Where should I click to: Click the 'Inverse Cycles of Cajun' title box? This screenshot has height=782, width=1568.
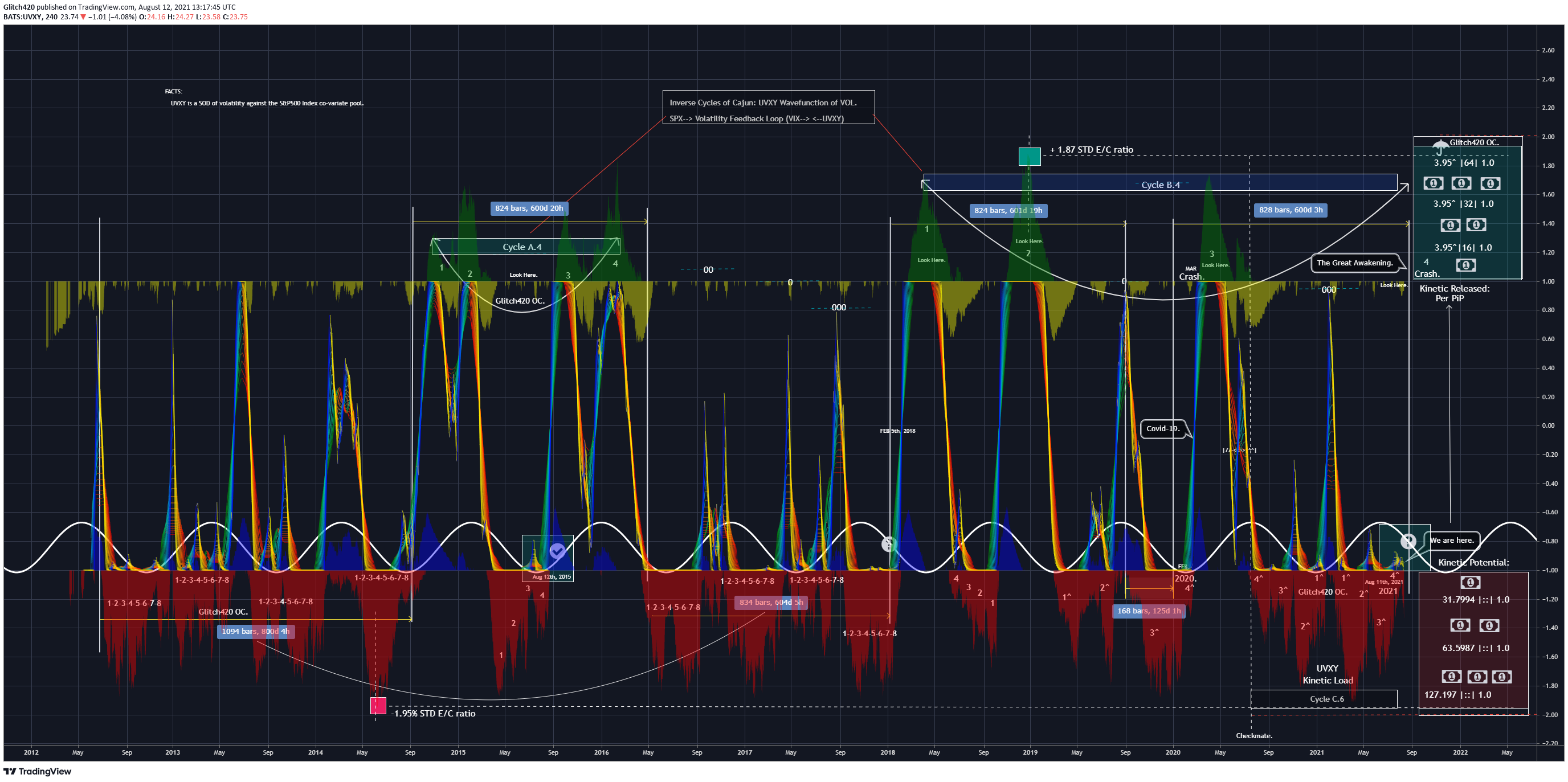tap(768, 107)
